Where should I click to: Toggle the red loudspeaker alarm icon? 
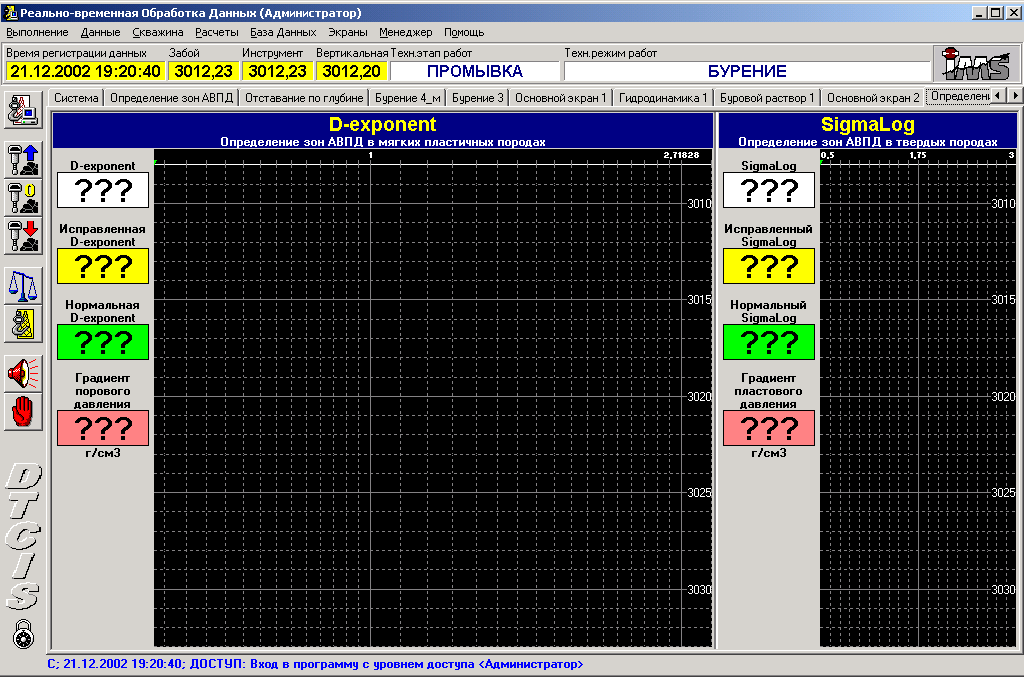(x=24, y=374)
